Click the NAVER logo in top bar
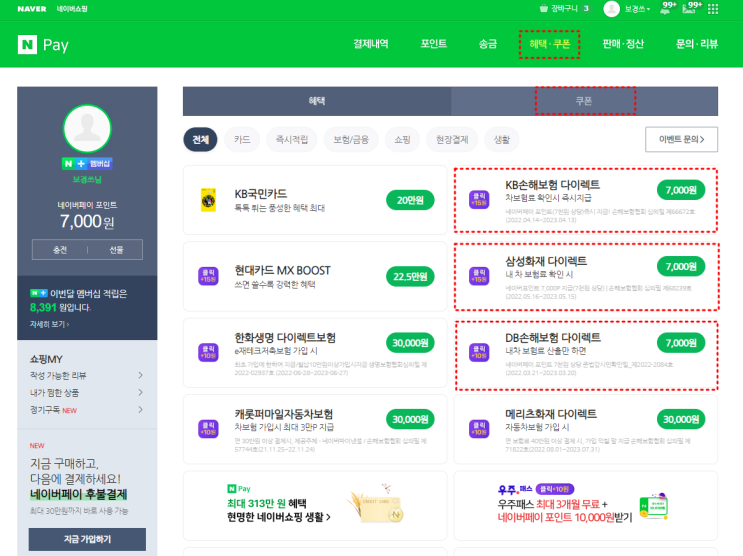 [32, 9]
